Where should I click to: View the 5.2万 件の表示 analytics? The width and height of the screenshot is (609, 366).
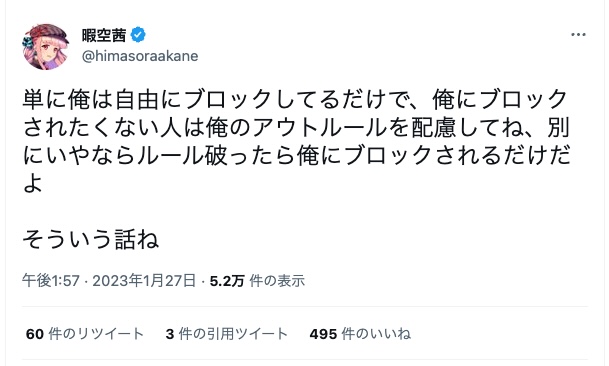pyautogui.click(x=257, y=281)
